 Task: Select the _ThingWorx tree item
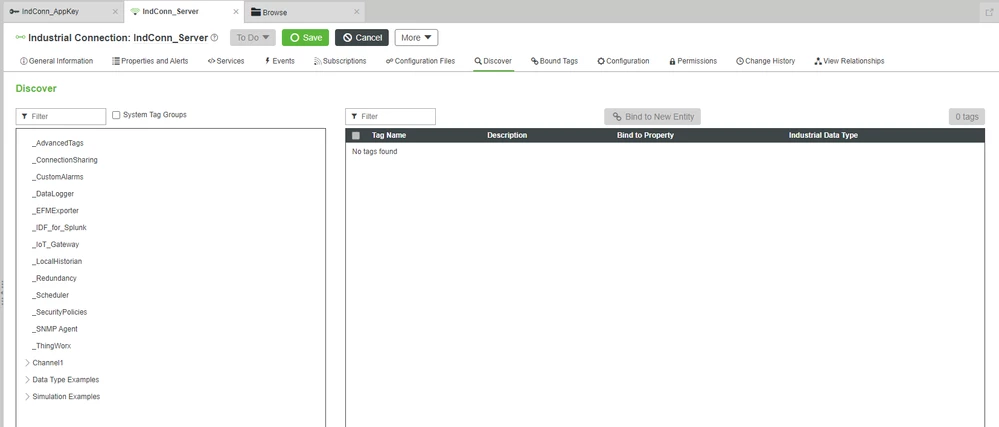coord(51,346)
